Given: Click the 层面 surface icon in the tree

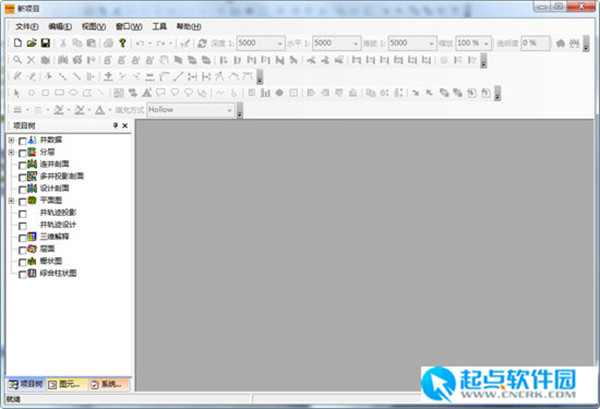Looking at the screenshot, I should [x=32, y=249].
